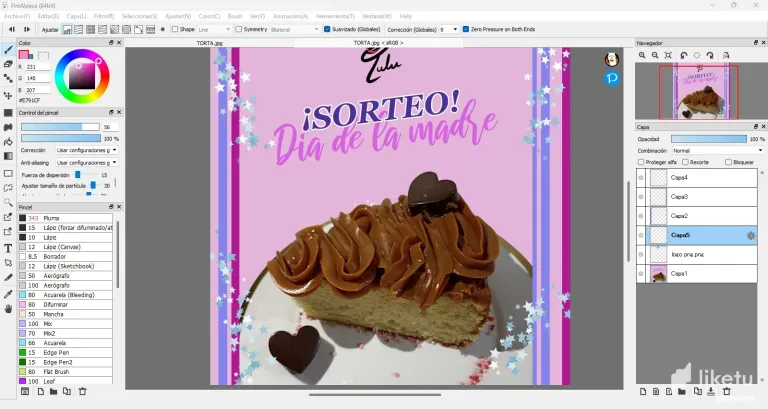Open the Filtro menu

104,16
